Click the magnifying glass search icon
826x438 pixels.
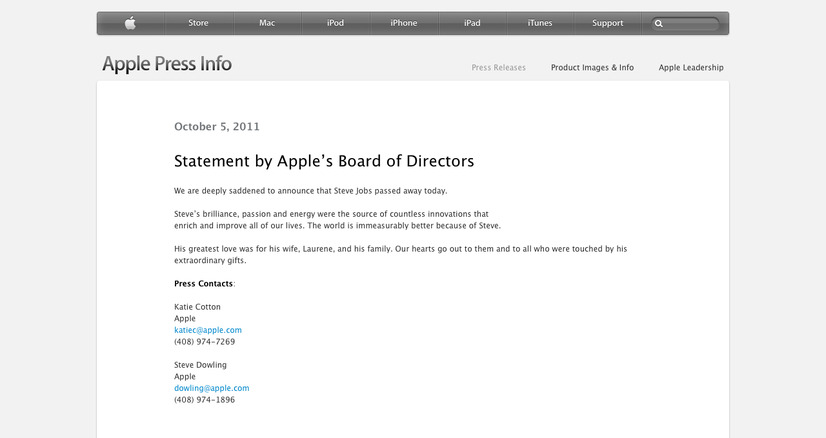659,24
